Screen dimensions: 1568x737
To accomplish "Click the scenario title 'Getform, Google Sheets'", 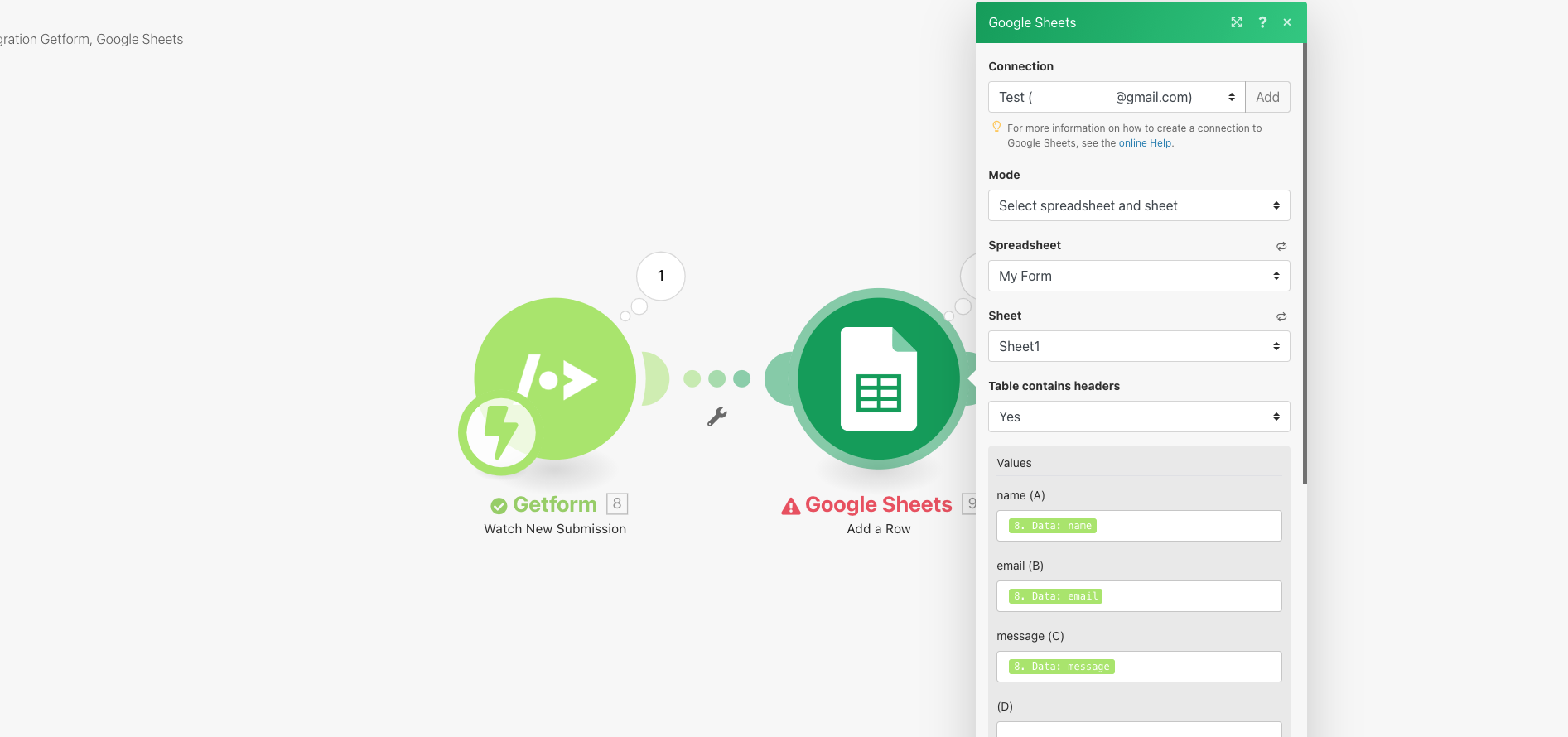I will coord(112,39).
